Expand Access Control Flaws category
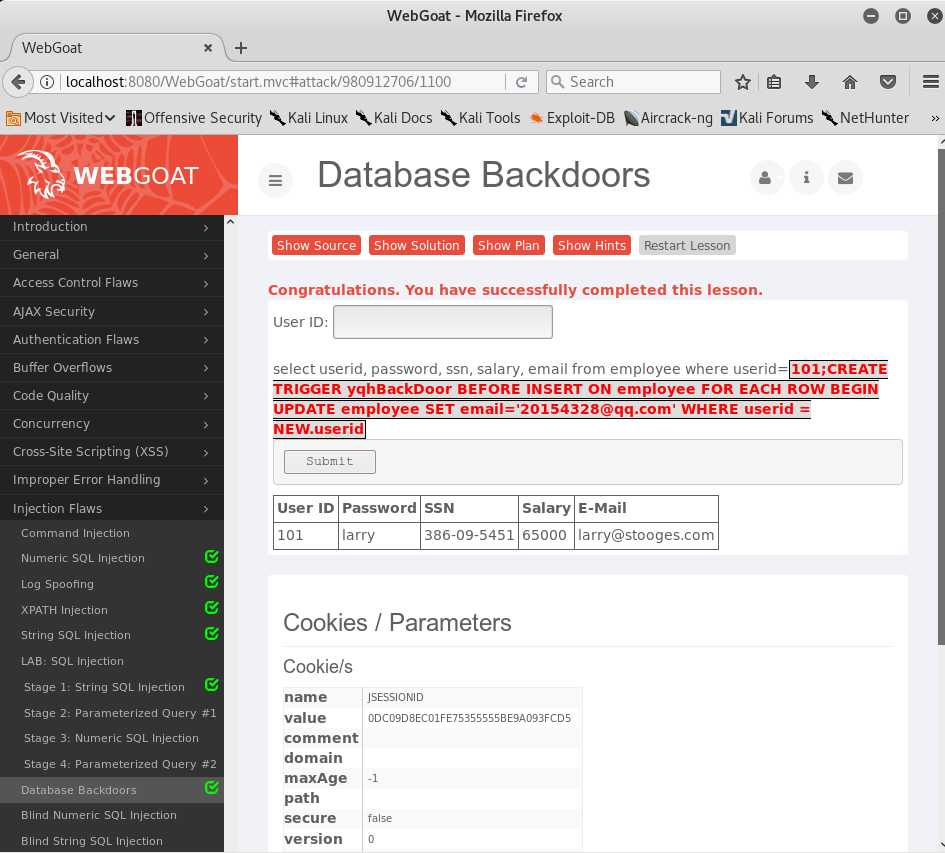Image resolution: width=945 pixels, height=853 pixels. tap(111, 283)
